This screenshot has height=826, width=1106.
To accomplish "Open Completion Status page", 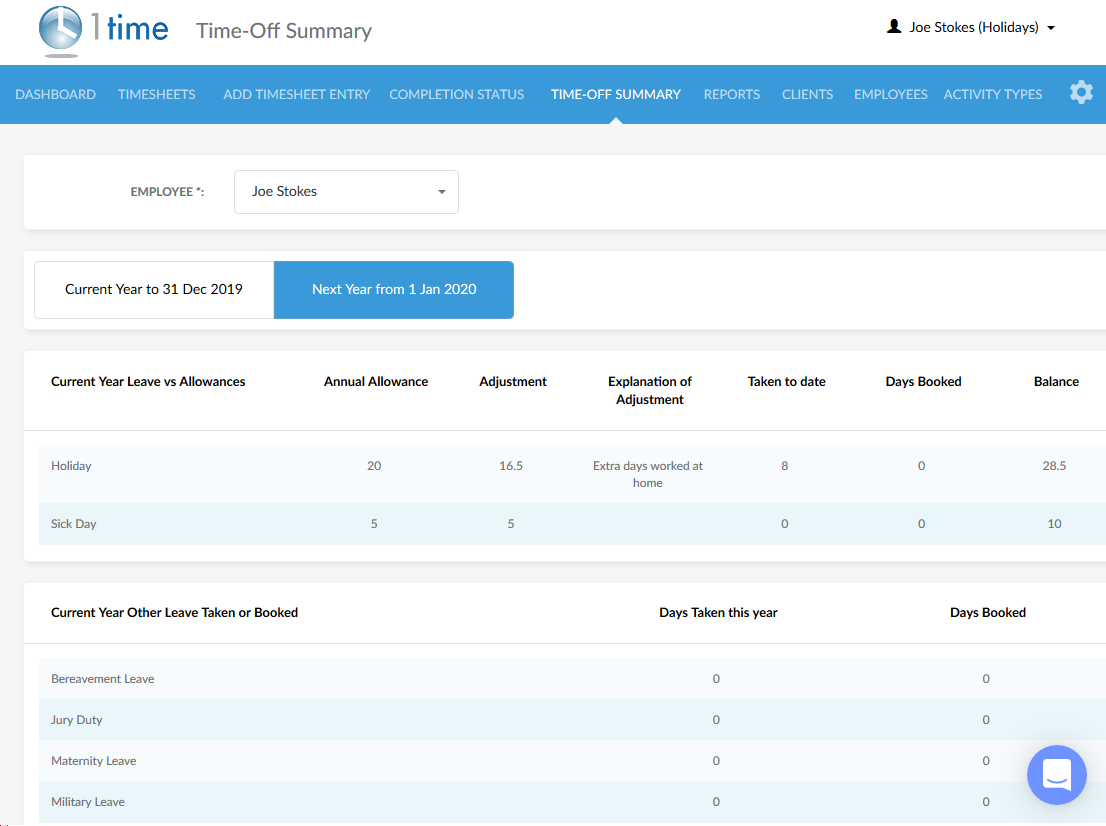I will pos(456,94).
